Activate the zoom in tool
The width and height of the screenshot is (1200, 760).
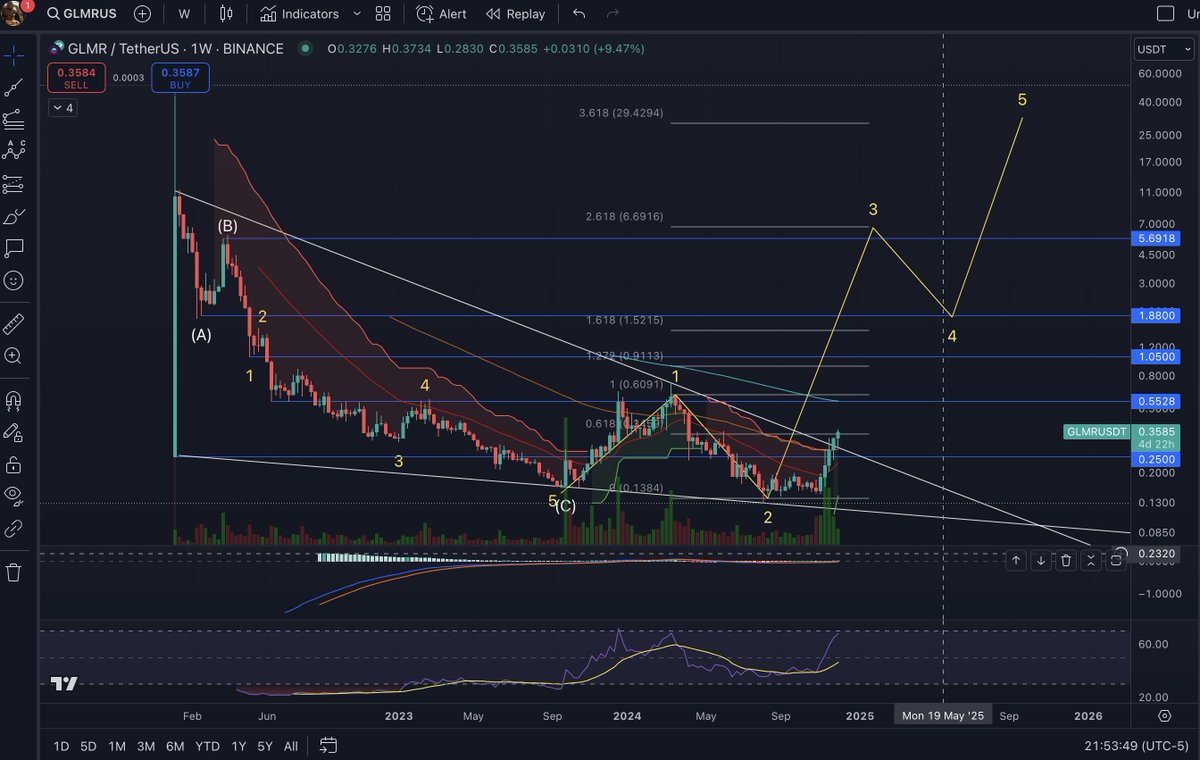pyautogui.click(x=13, y=356)
